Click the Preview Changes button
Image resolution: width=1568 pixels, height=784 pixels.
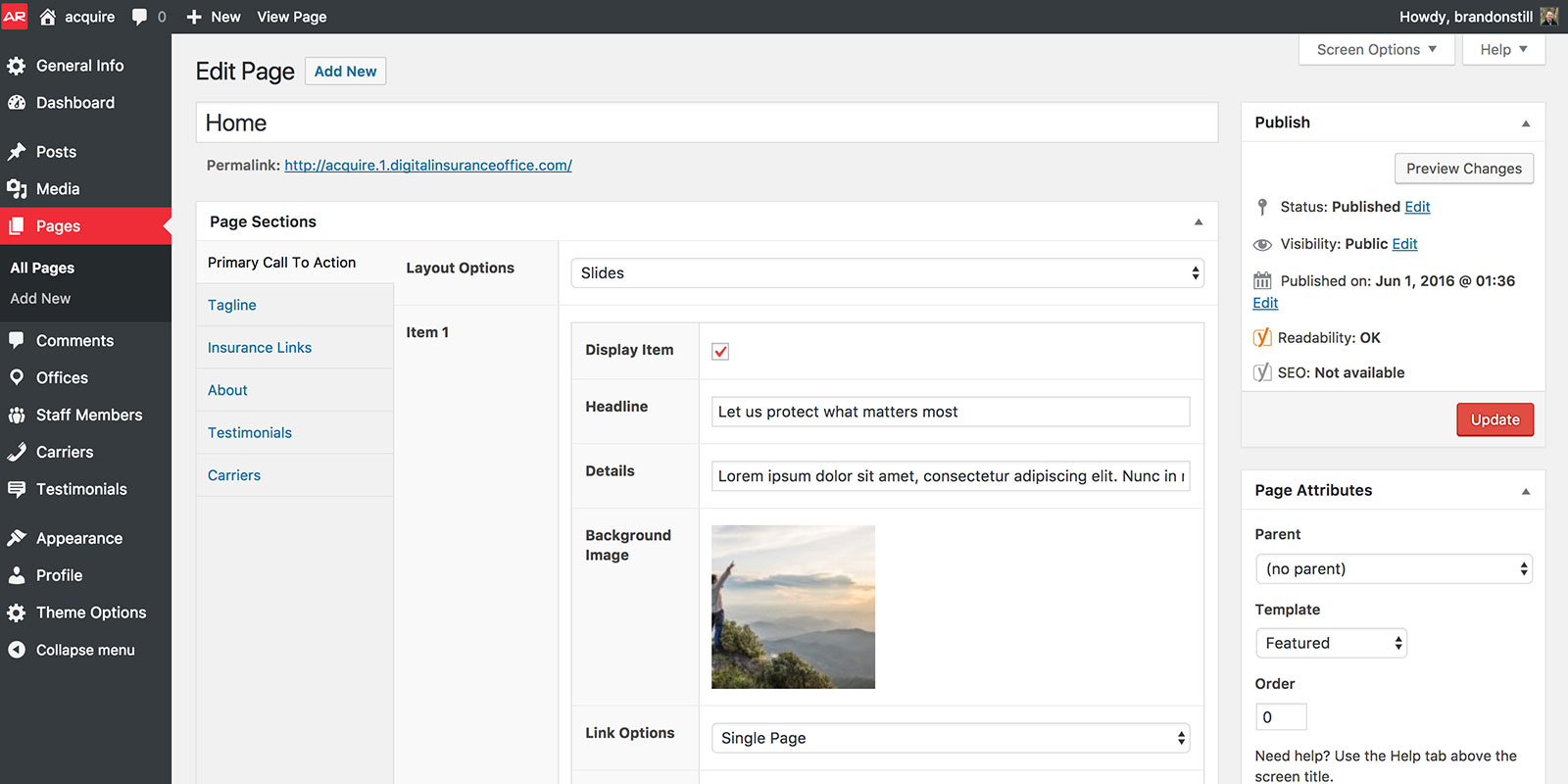[x=1464, y=169]
